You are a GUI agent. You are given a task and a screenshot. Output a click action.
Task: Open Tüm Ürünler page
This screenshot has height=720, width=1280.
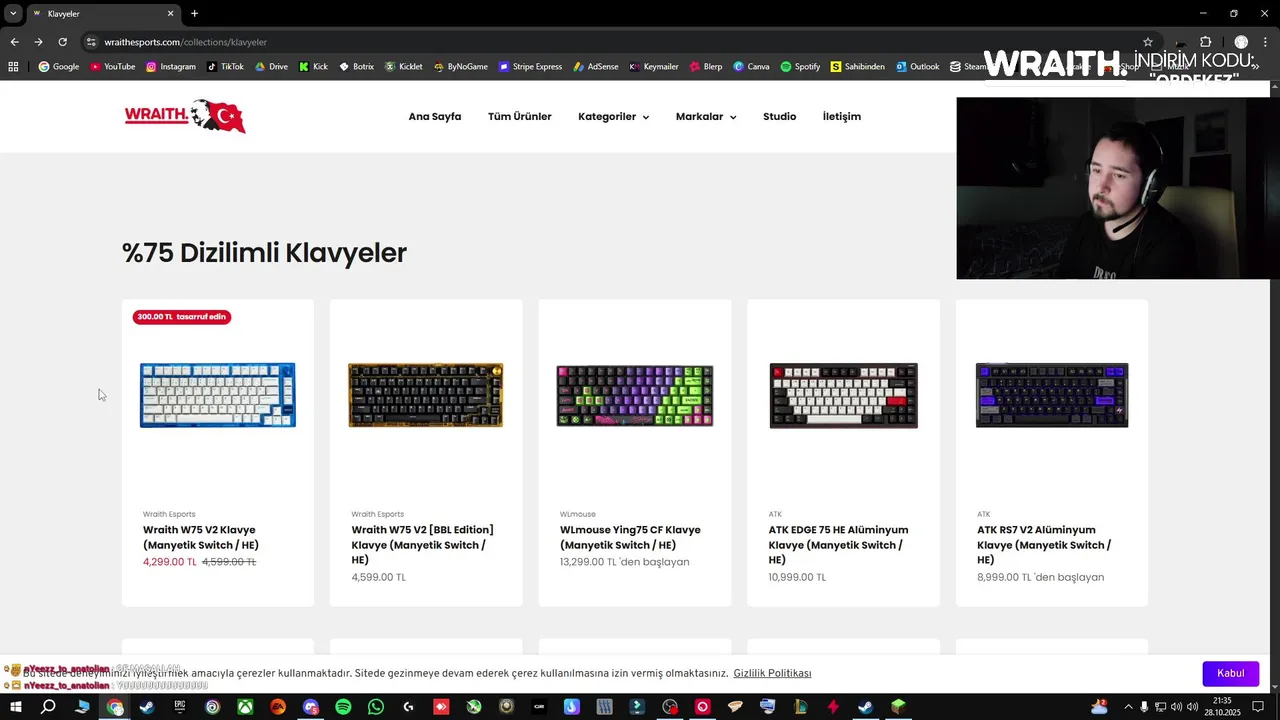(520, 117)
